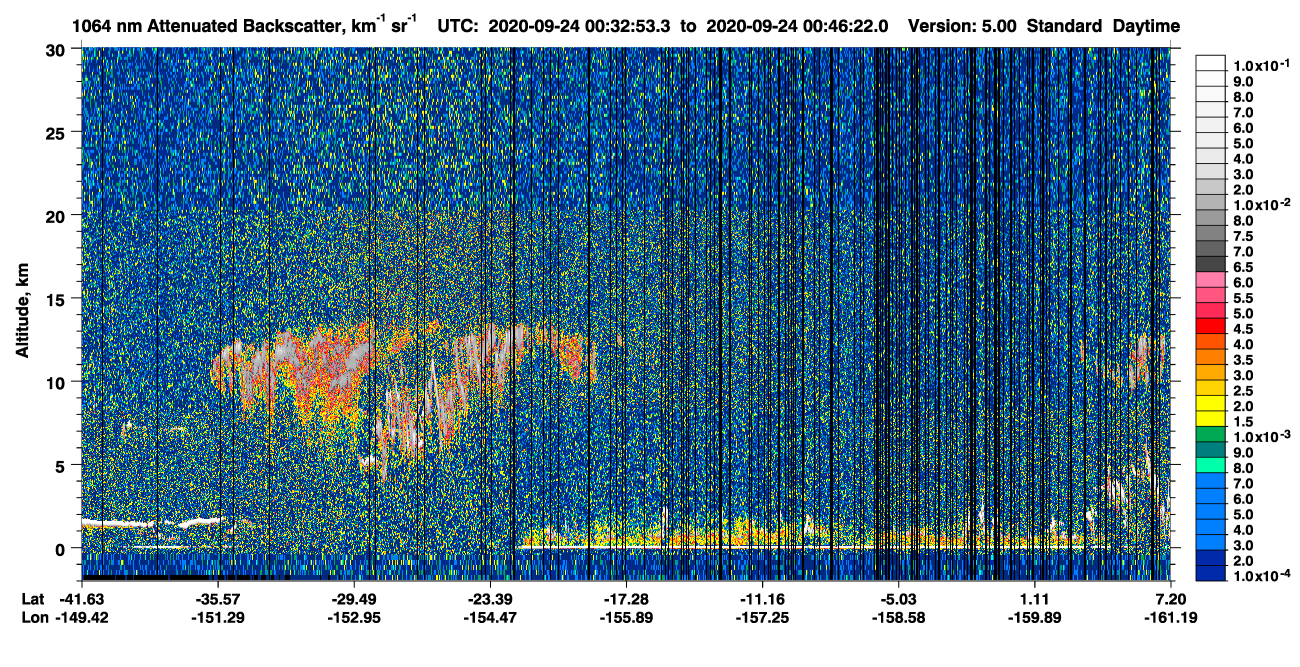Click the altitude tick label '10'
The width and height of the screenshot is (1300, 667).
(x=58, y=382)
